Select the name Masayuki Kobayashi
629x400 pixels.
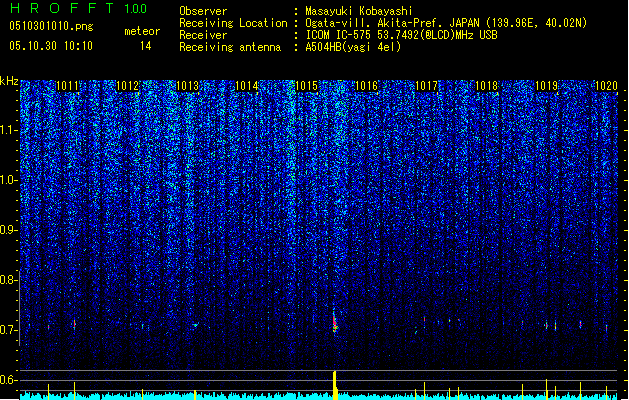click(359, 11)
